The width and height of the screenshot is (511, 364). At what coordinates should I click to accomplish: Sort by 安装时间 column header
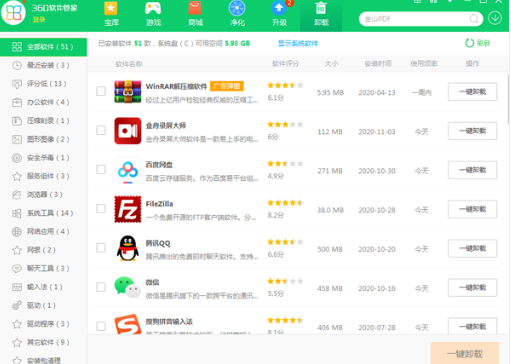(x=378, y=64)
